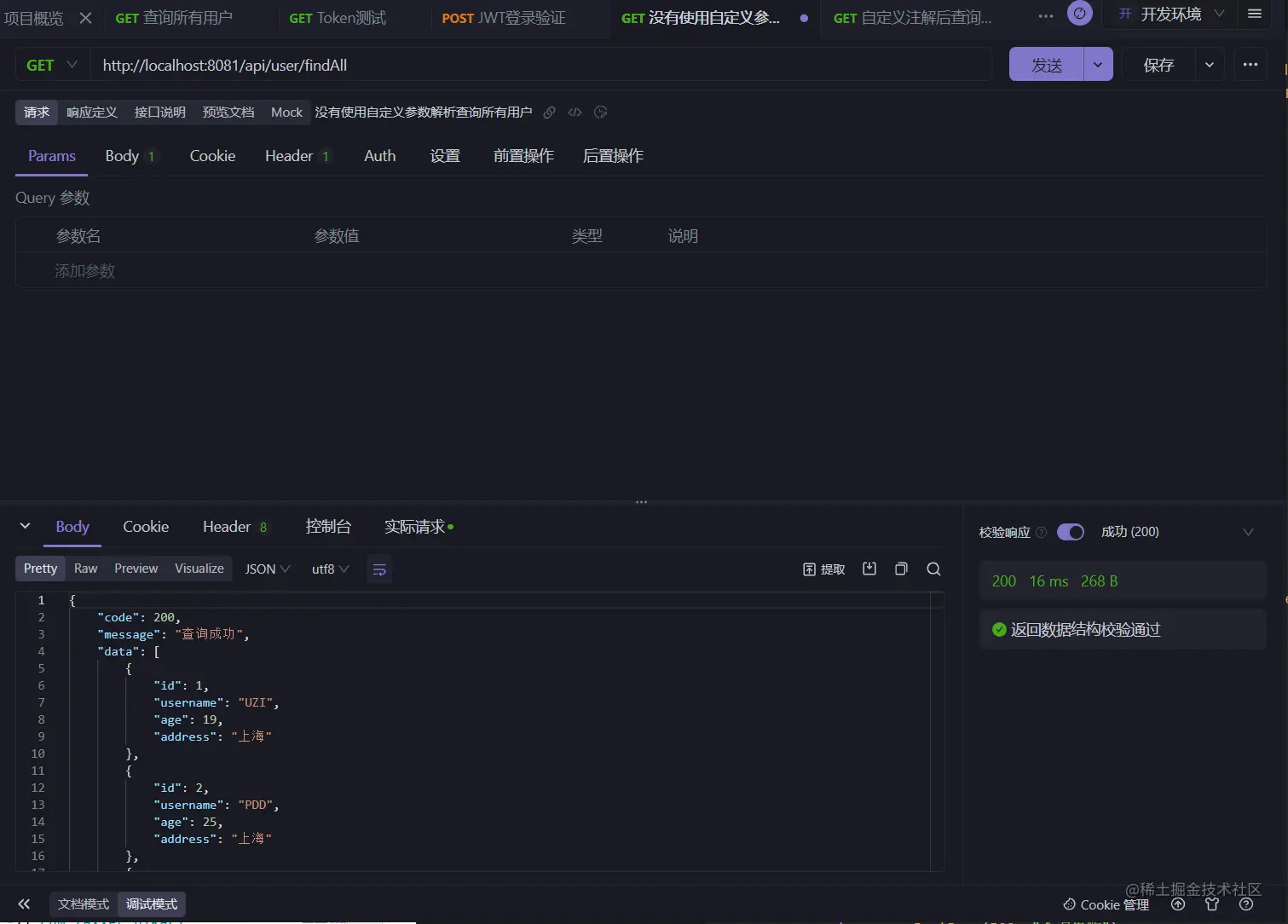Open more options next to 保存 button
1288x924 pixels.
click(1250, 65)
